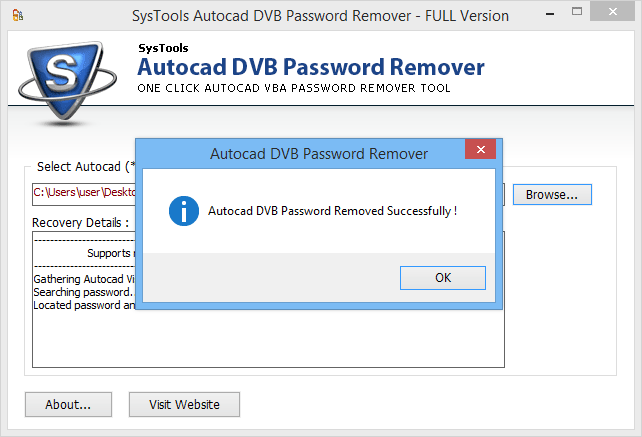Click the 'Password Removed Successfully' message text
Image resolution: width=642 pixels, height=437 pixels.
(332, 211)
